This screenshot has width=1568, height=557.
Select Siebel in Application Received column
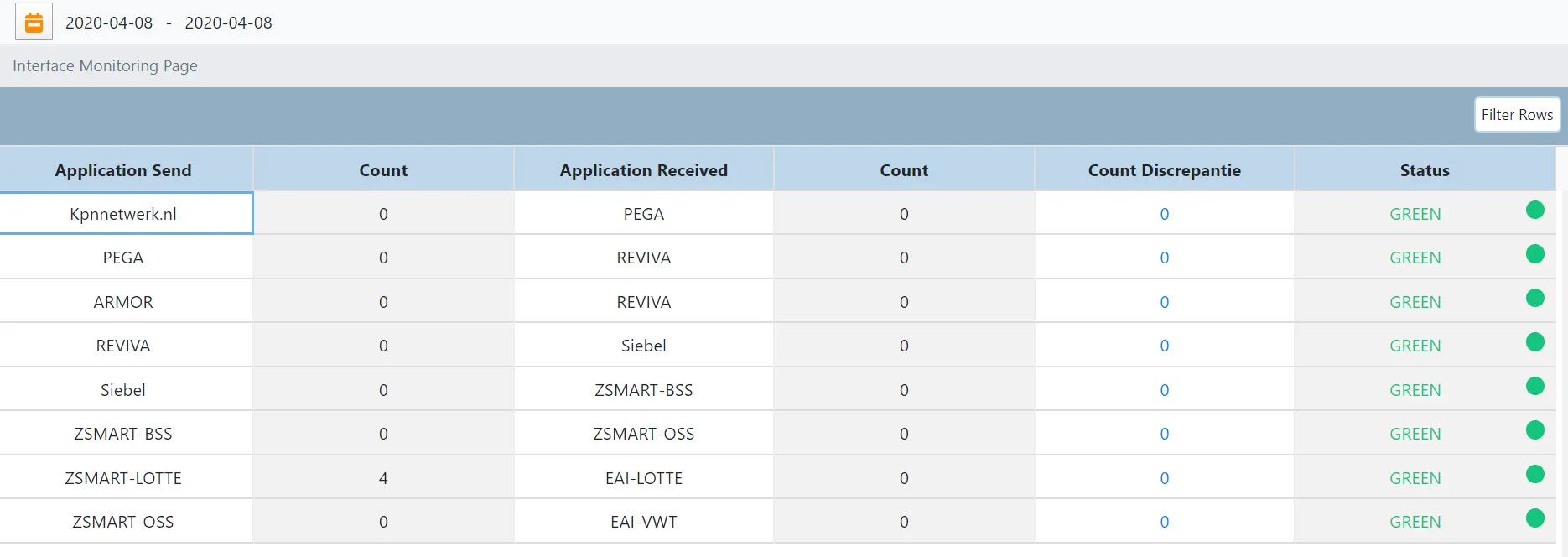tap(643, 346)
